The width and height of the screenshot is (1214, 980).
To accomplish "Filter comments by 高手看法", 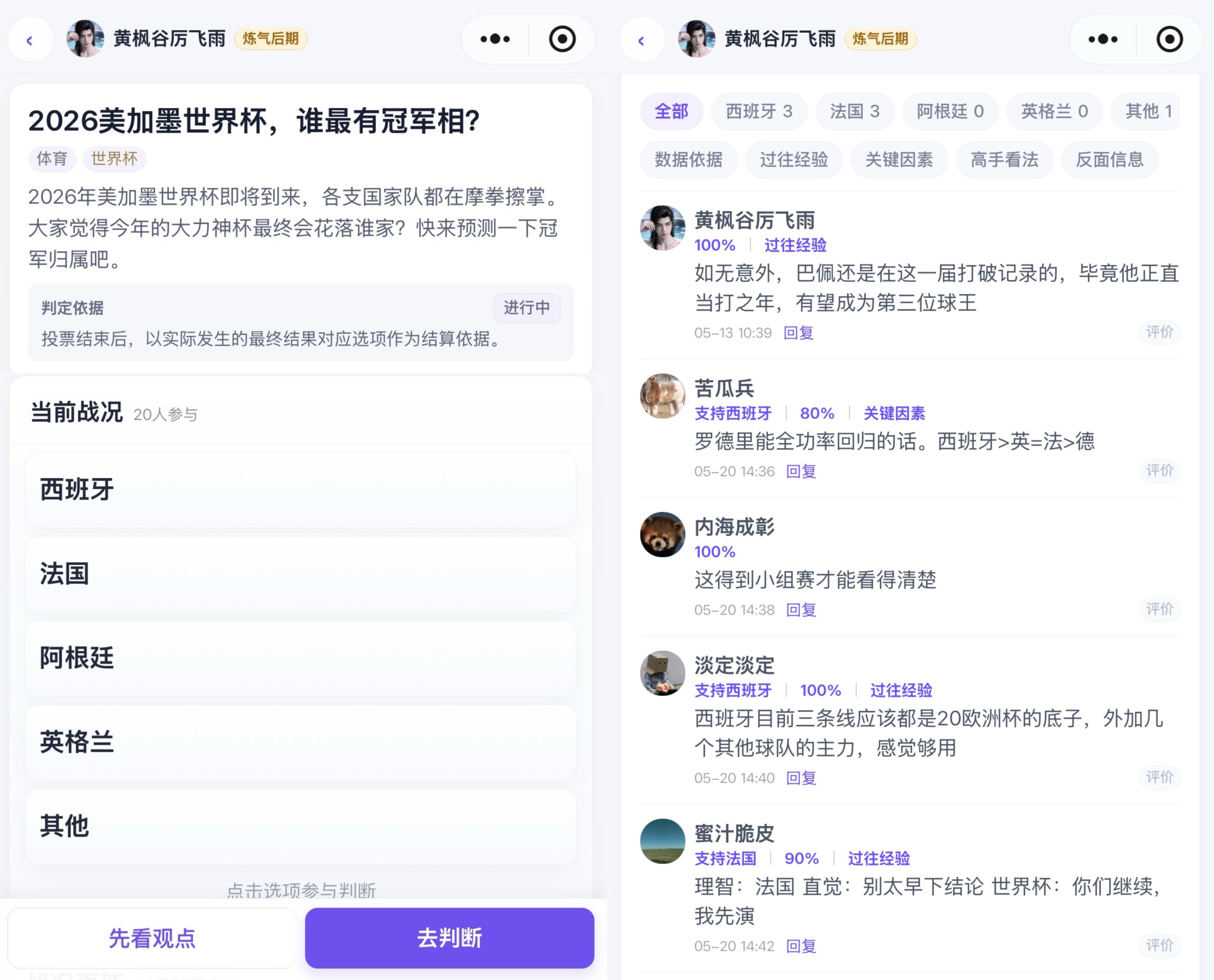I will point(1005,160).
